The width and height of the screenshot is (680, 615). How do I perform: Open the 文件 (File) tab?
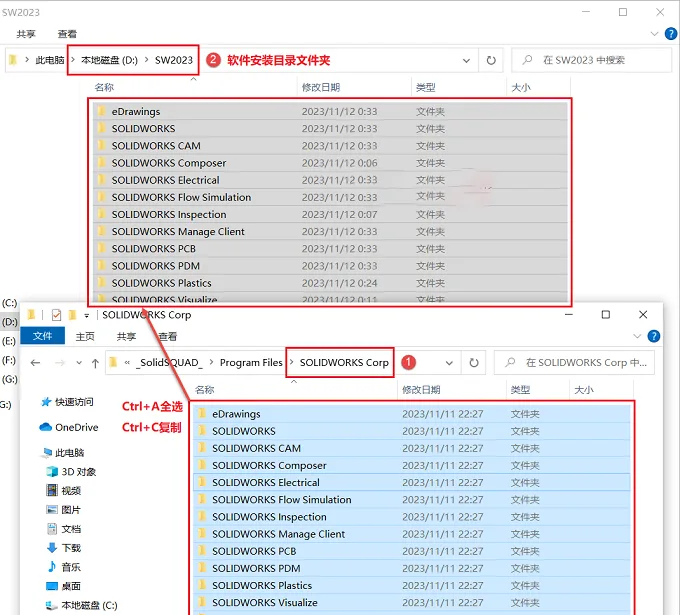42,336
